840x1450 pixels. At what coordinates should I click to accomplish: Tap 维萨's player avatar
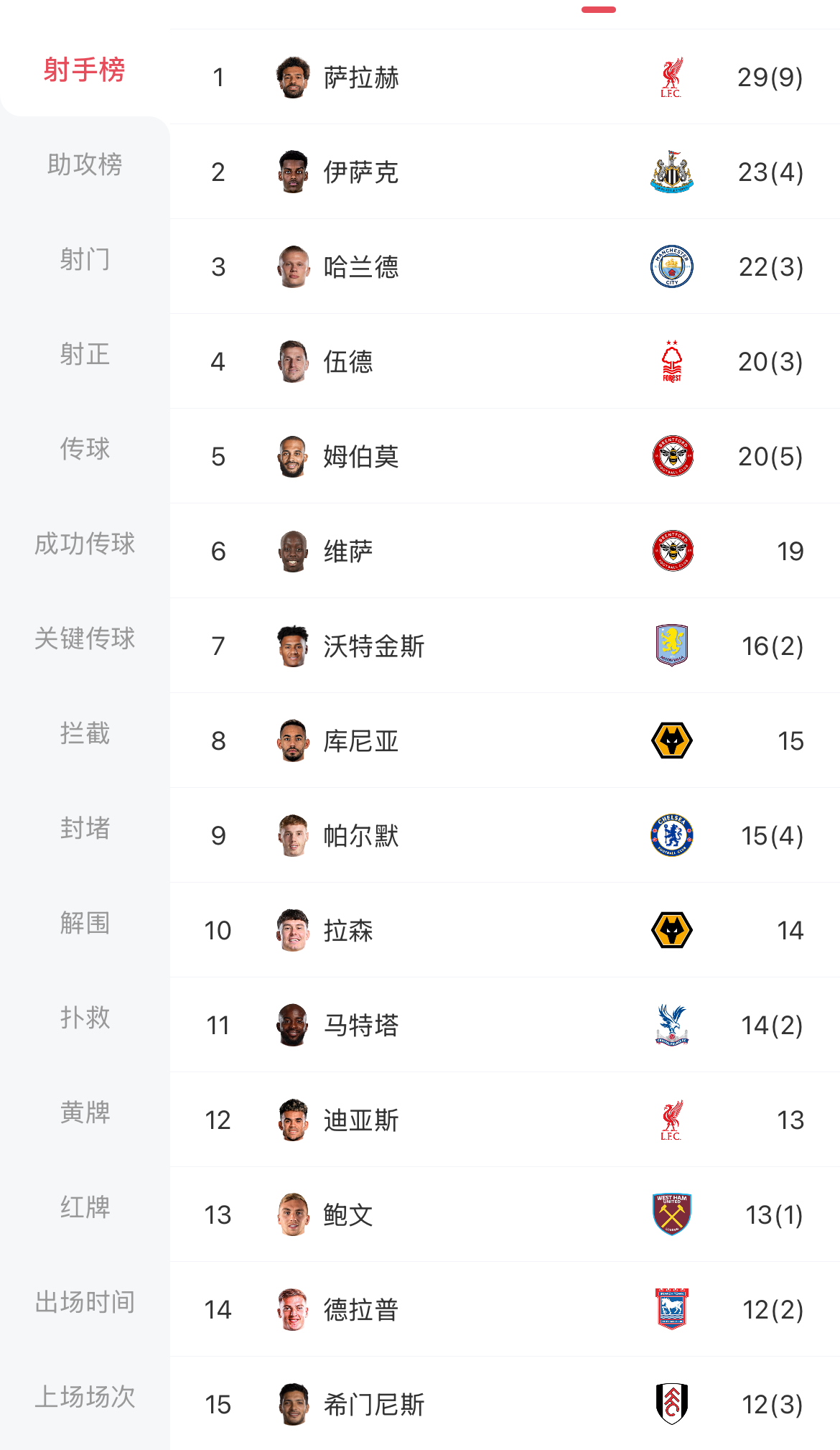pos(293,552)
